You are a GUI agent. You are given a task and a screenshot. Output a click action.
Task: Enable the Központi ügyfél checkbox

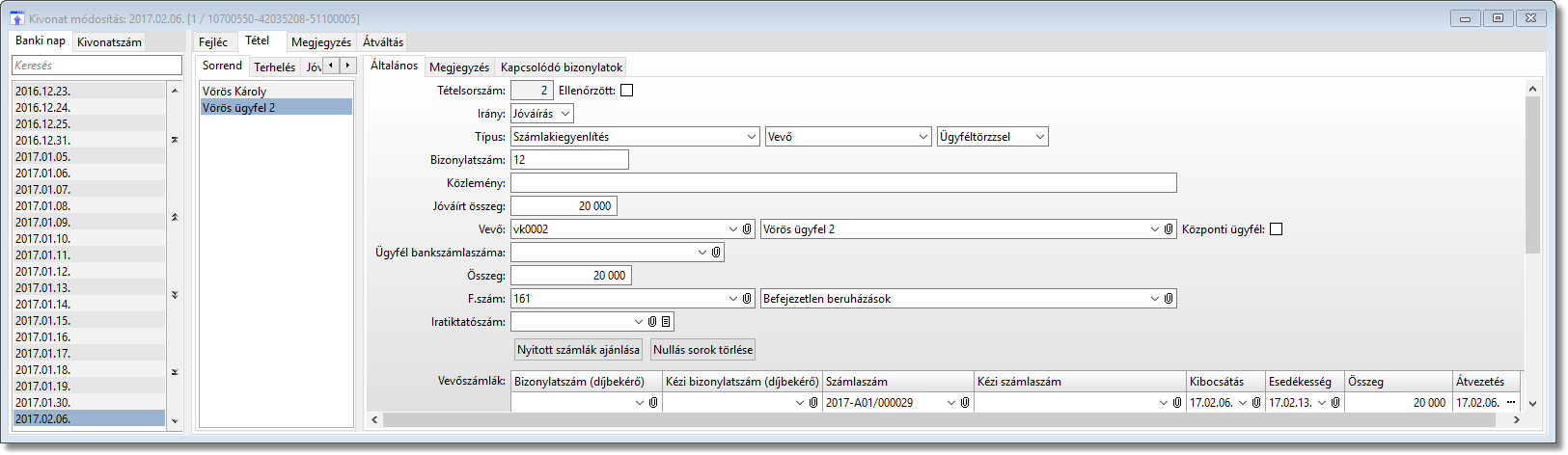coord(1276,229)
